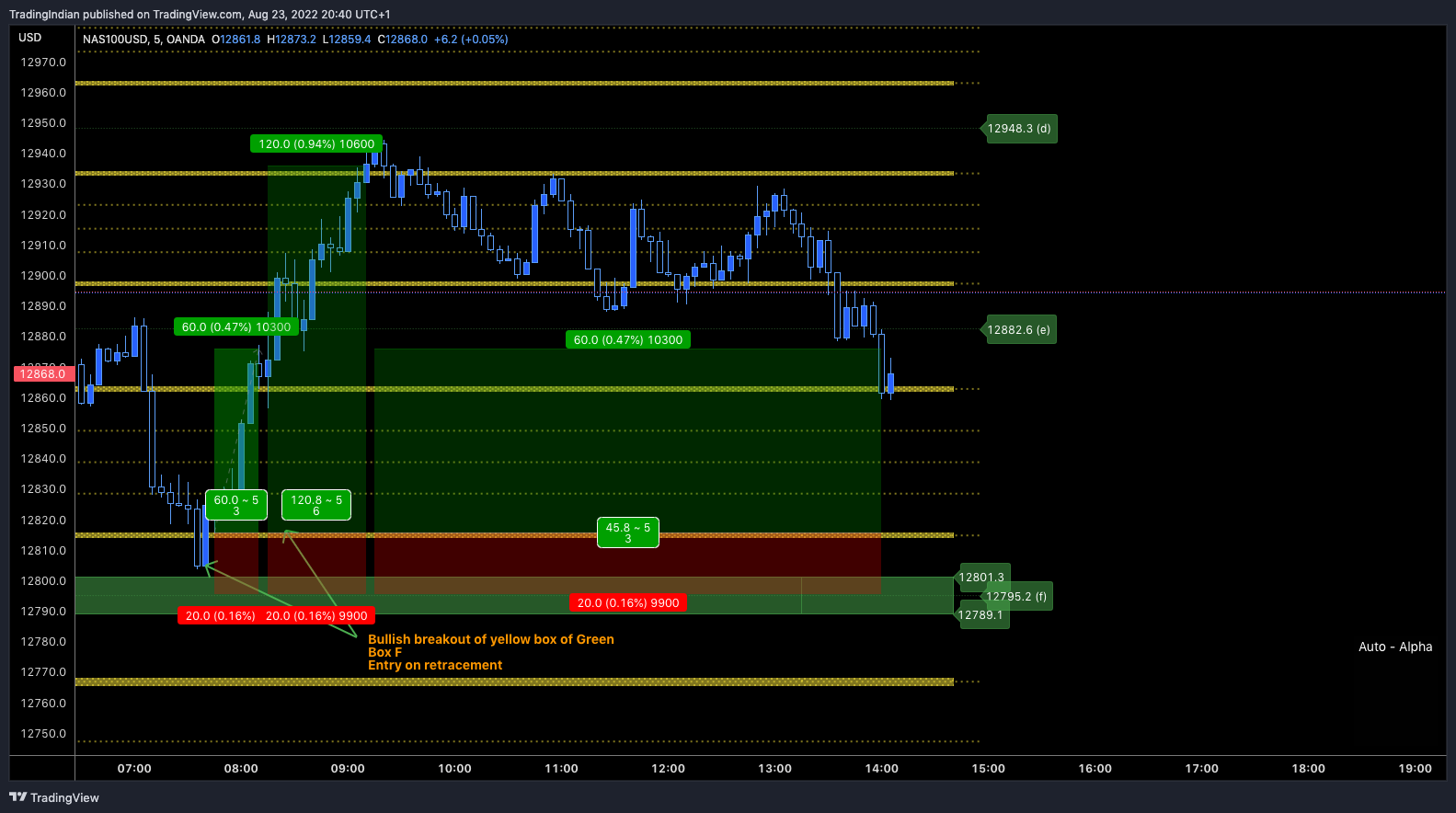Click the 45.8 ~ 5 risk-reward box
1456x813 pixels.
pyautogui.click(x=628, y=532)
